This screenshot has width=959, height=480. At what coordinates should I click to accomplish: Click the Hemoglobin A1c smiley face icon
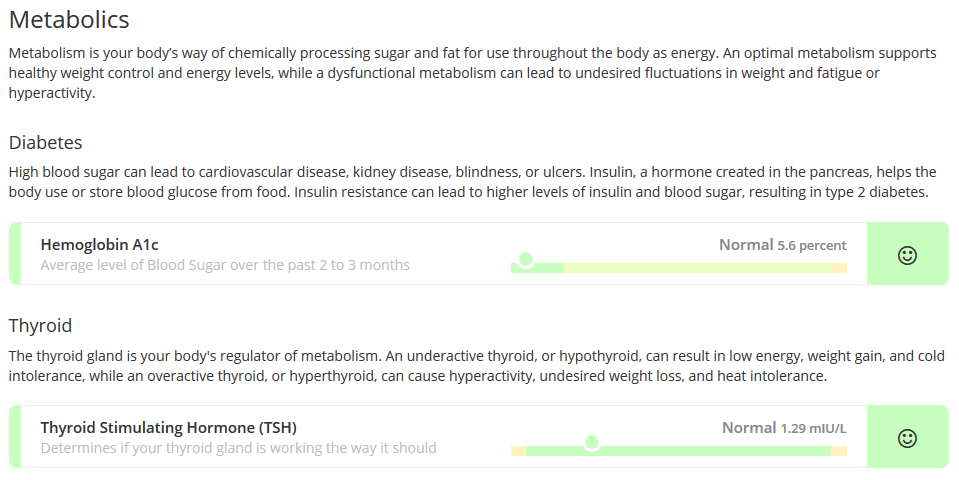tap(907, 255)
